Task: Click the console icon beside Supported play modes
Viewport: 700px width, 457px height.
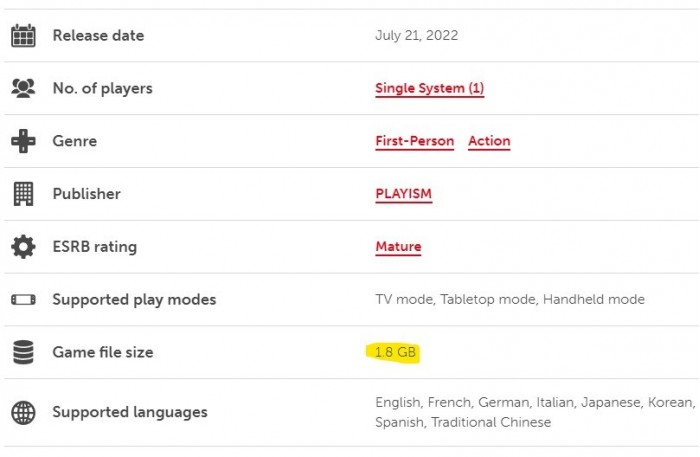Action: click(x=23, y=299)
